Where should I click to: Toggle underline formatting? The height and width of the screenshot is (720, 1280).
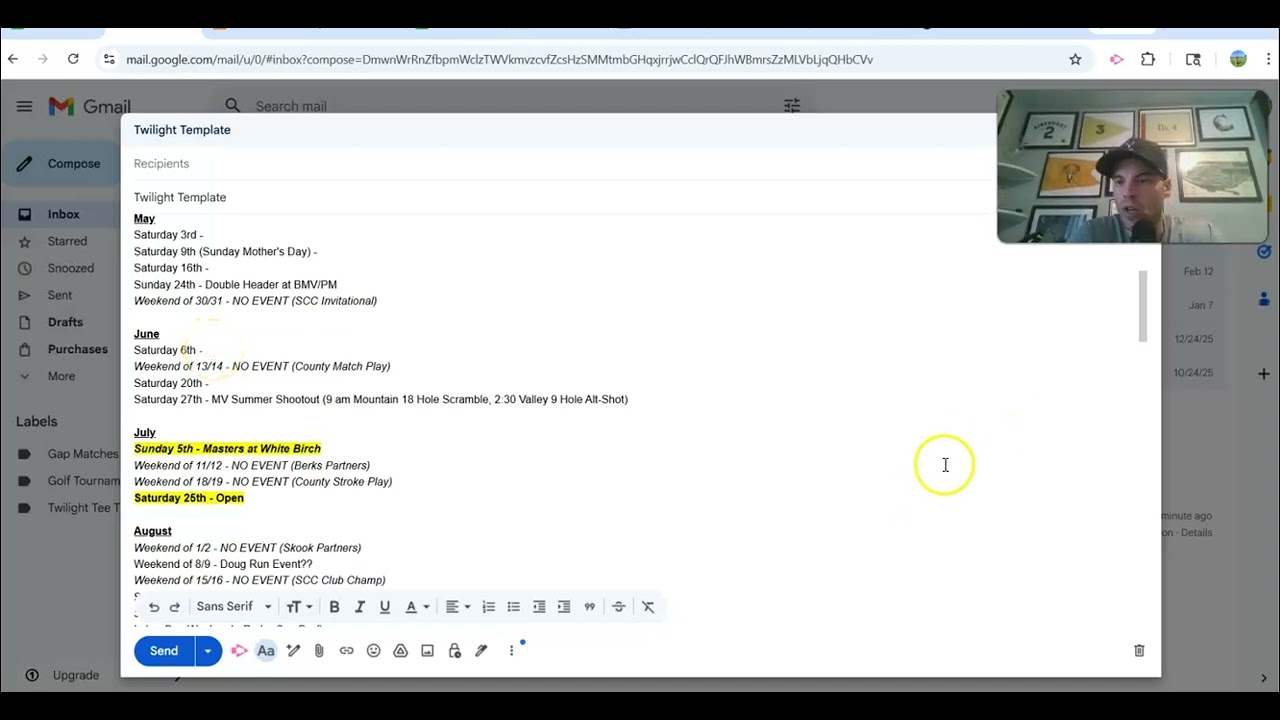(x=384, y=607)
